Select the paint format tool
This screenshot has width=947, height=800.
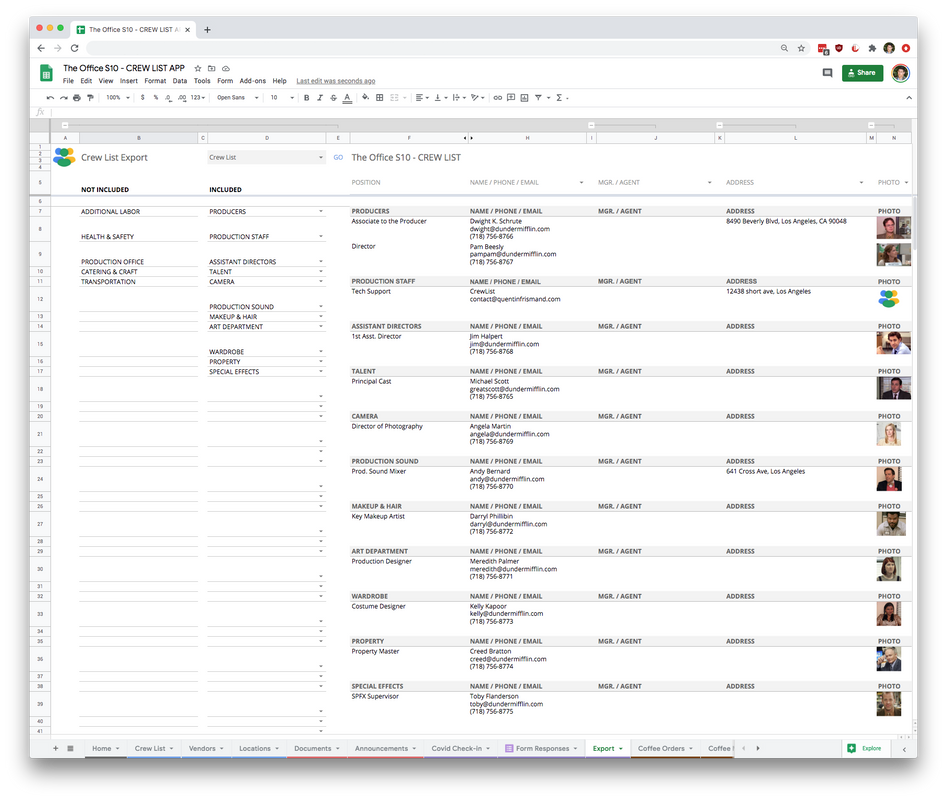coord(90,98)
